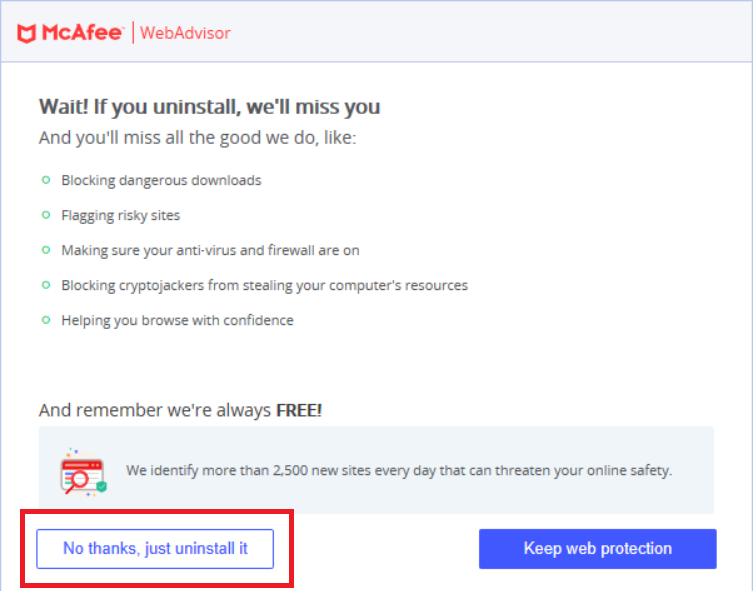Click the McAfee shield logo icon
Image resolution: width=753 pixels, height=591 pixels.
tap(27, 33)
